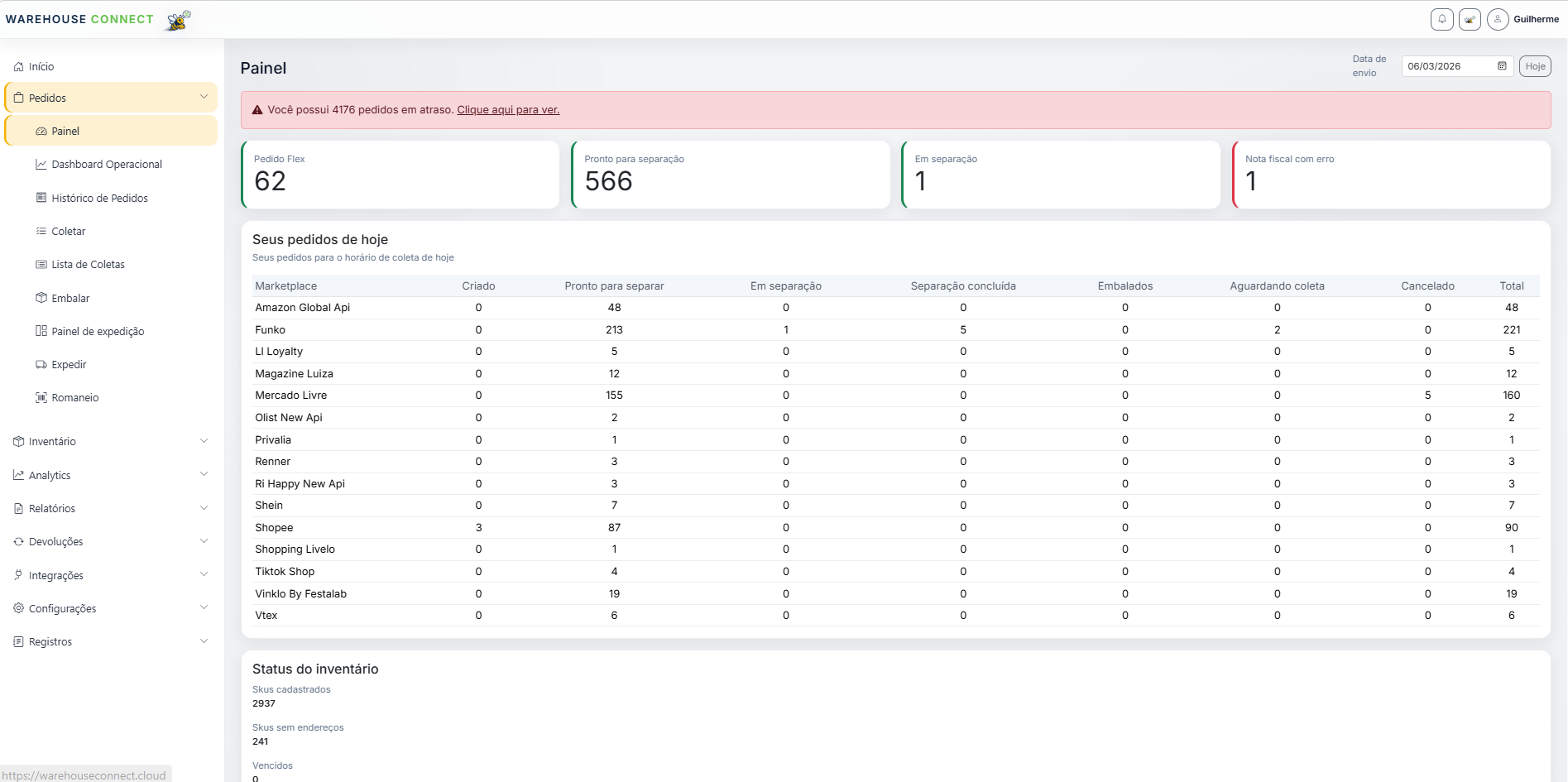Click the Início home icon
The height and width of the screenshot is (782, 1568).
[18, 67]
